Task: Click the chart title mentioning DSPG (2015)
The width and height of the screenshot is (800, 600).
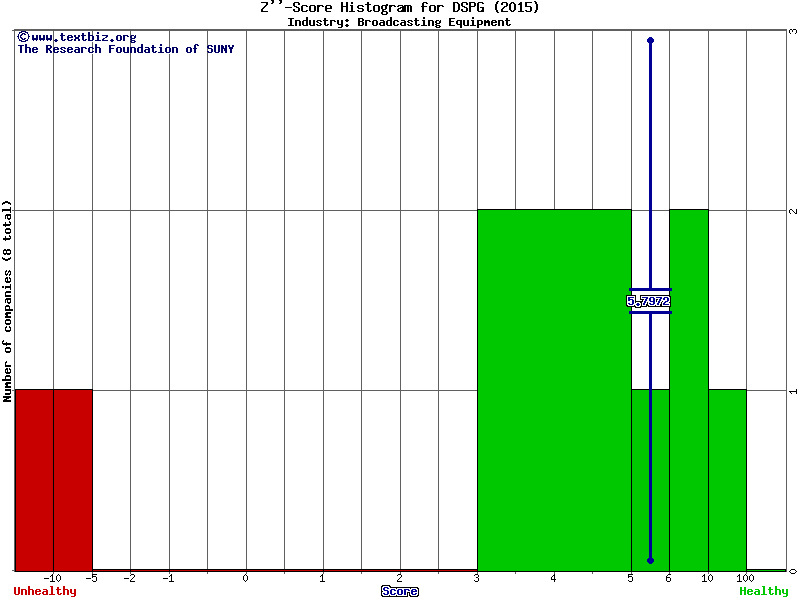Action: coord(399,8)
